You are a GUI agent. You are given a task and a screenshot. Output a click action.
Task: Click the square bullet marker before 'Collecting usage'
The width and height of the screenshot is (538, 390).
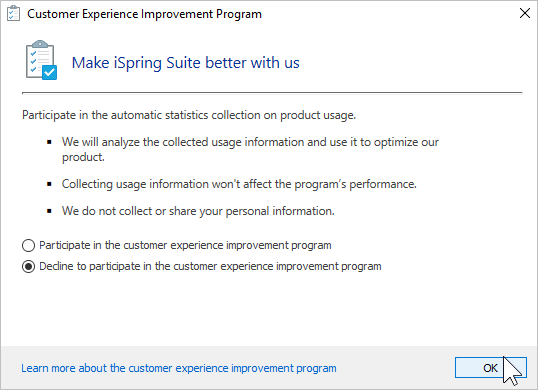(49, 184)
